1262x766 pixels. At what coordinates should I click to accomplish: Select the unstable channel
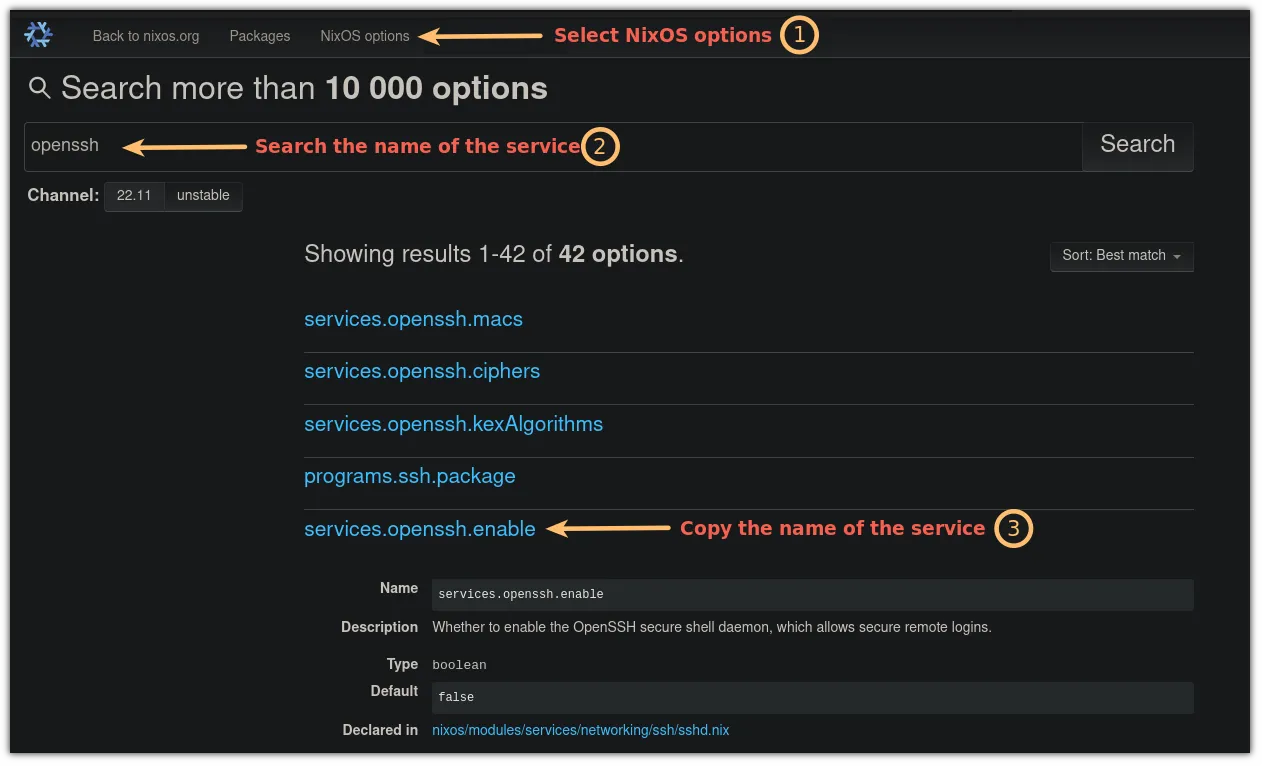202,195
